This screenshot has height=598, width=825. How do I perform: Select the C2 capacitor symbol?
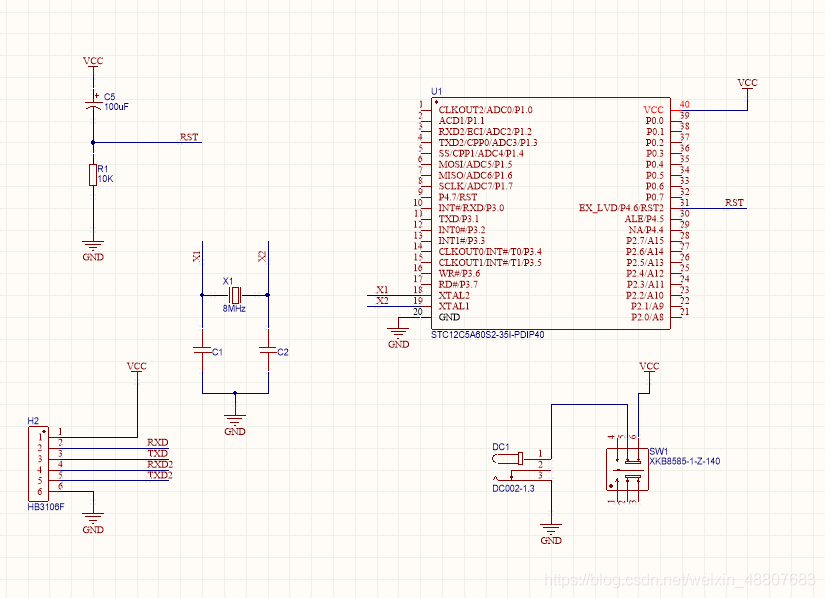[268, 351]
